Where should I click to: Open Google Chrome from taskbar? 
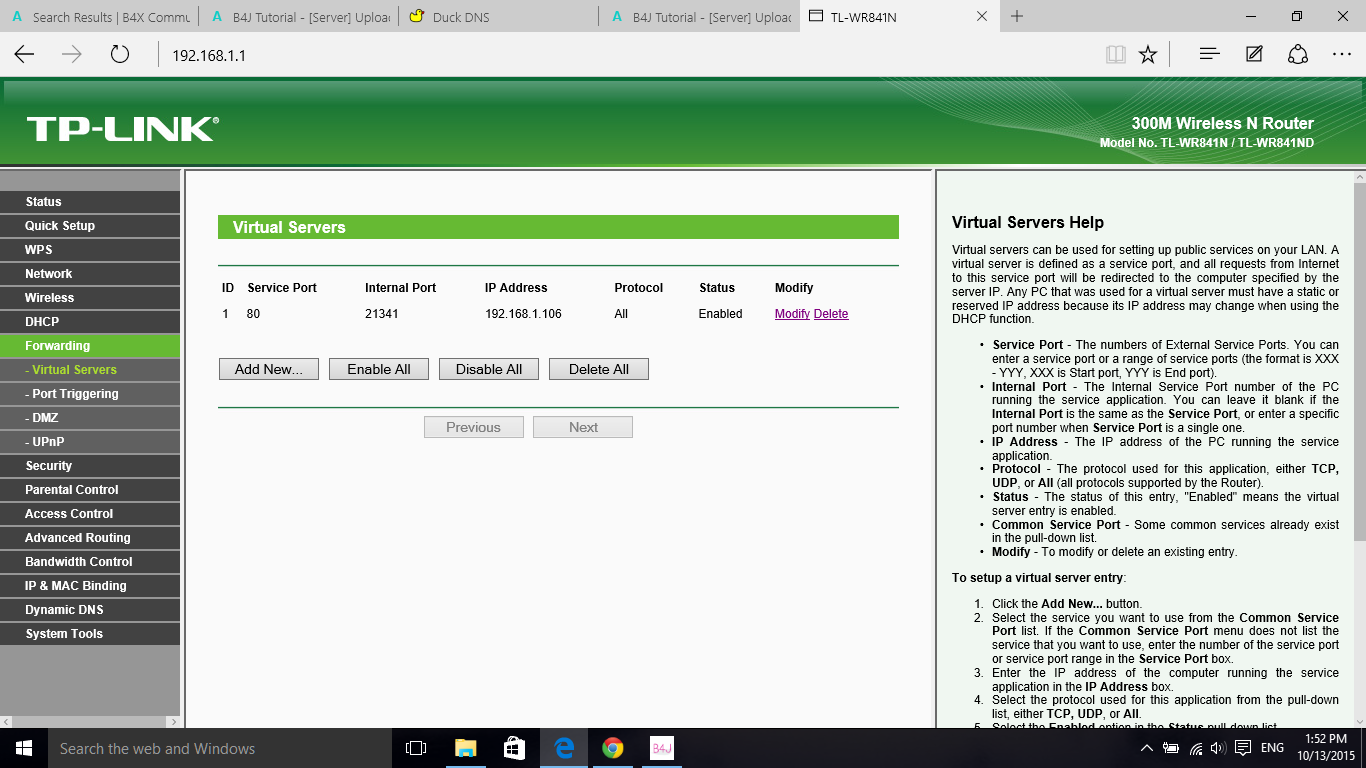613,748
